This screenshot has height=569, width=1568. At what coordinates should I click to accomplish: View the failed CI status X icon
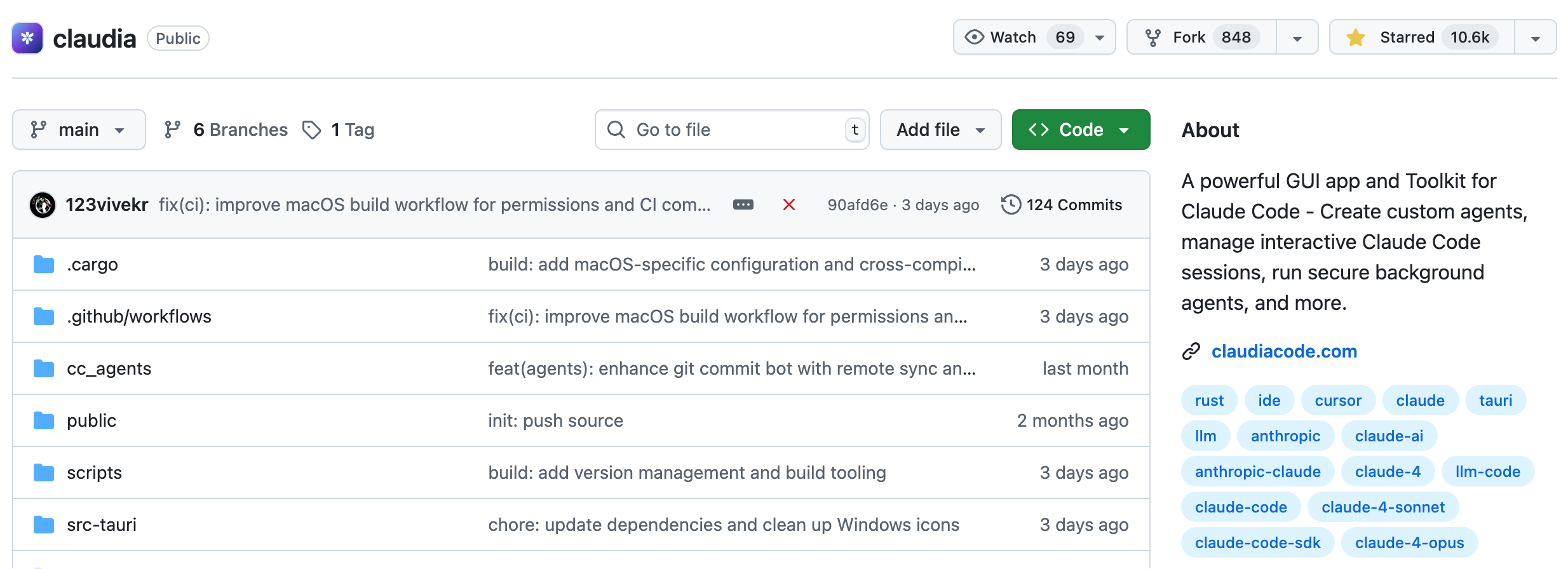coord(789,204)
